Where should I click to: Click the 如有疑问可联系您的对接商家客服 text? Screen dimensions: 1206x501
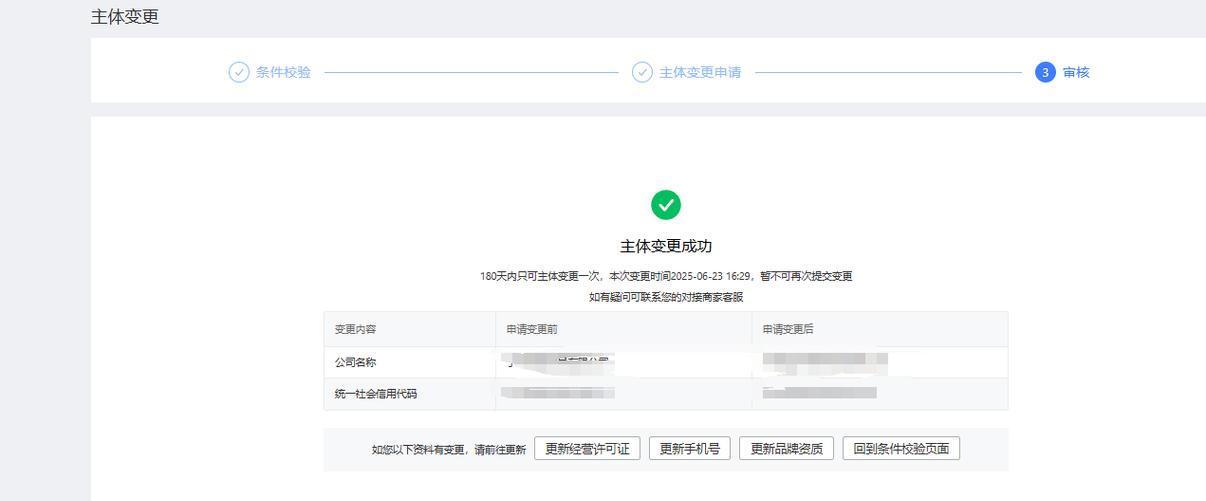[x=666, y=297]
